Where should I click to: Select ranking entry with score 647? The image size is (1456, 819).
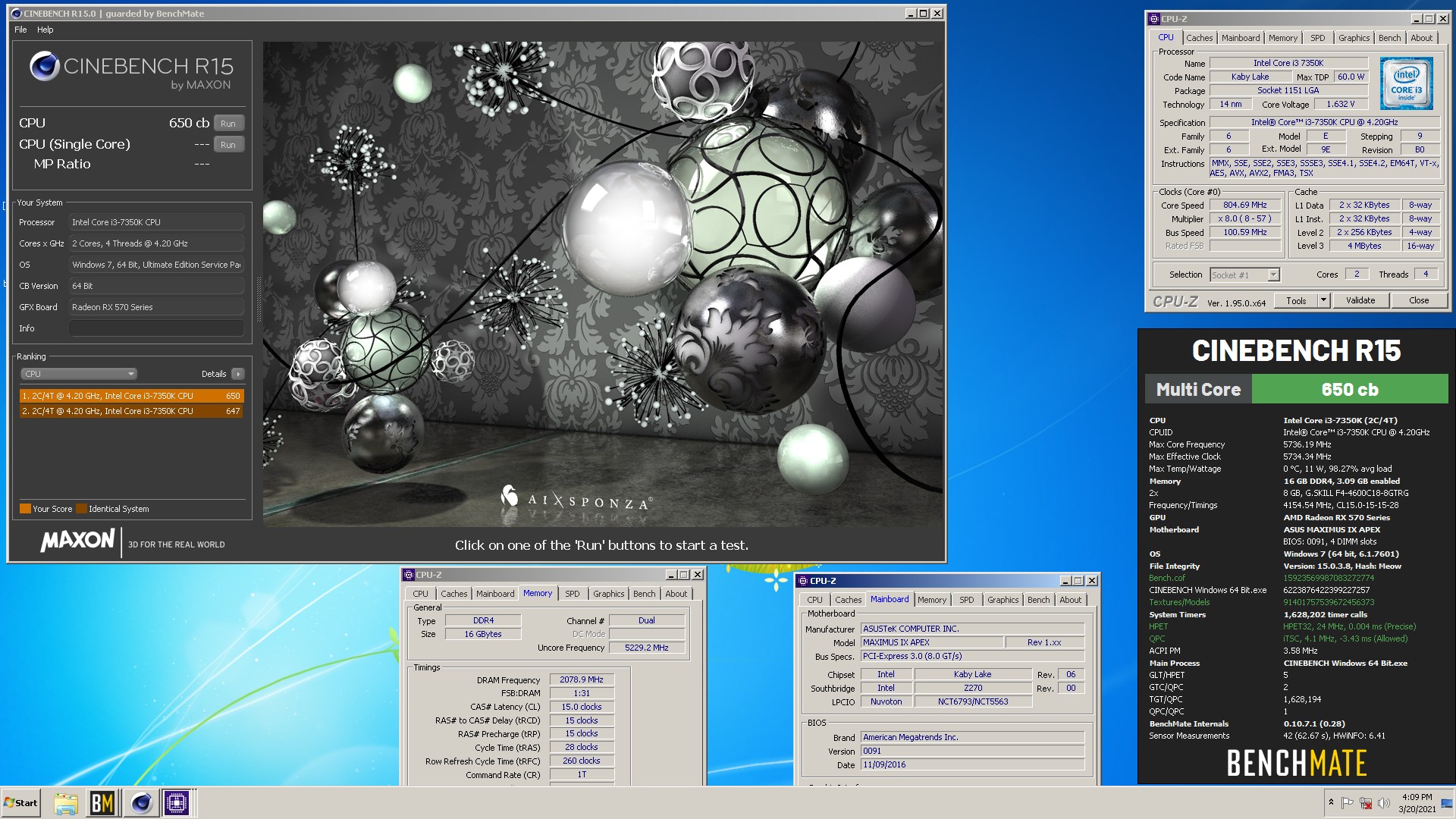click(x=131, y=411)
